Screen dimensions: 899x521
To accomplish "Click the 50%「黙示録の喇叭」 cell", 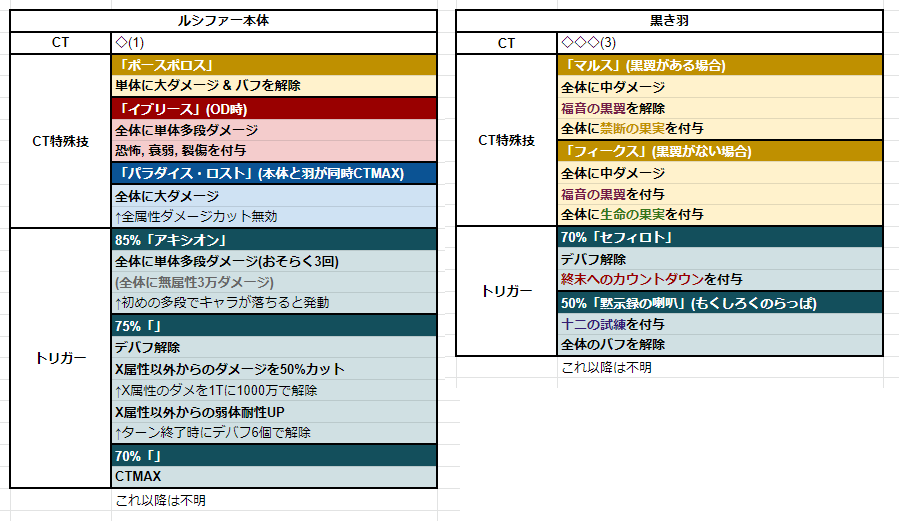I will [x=720, y=303].
